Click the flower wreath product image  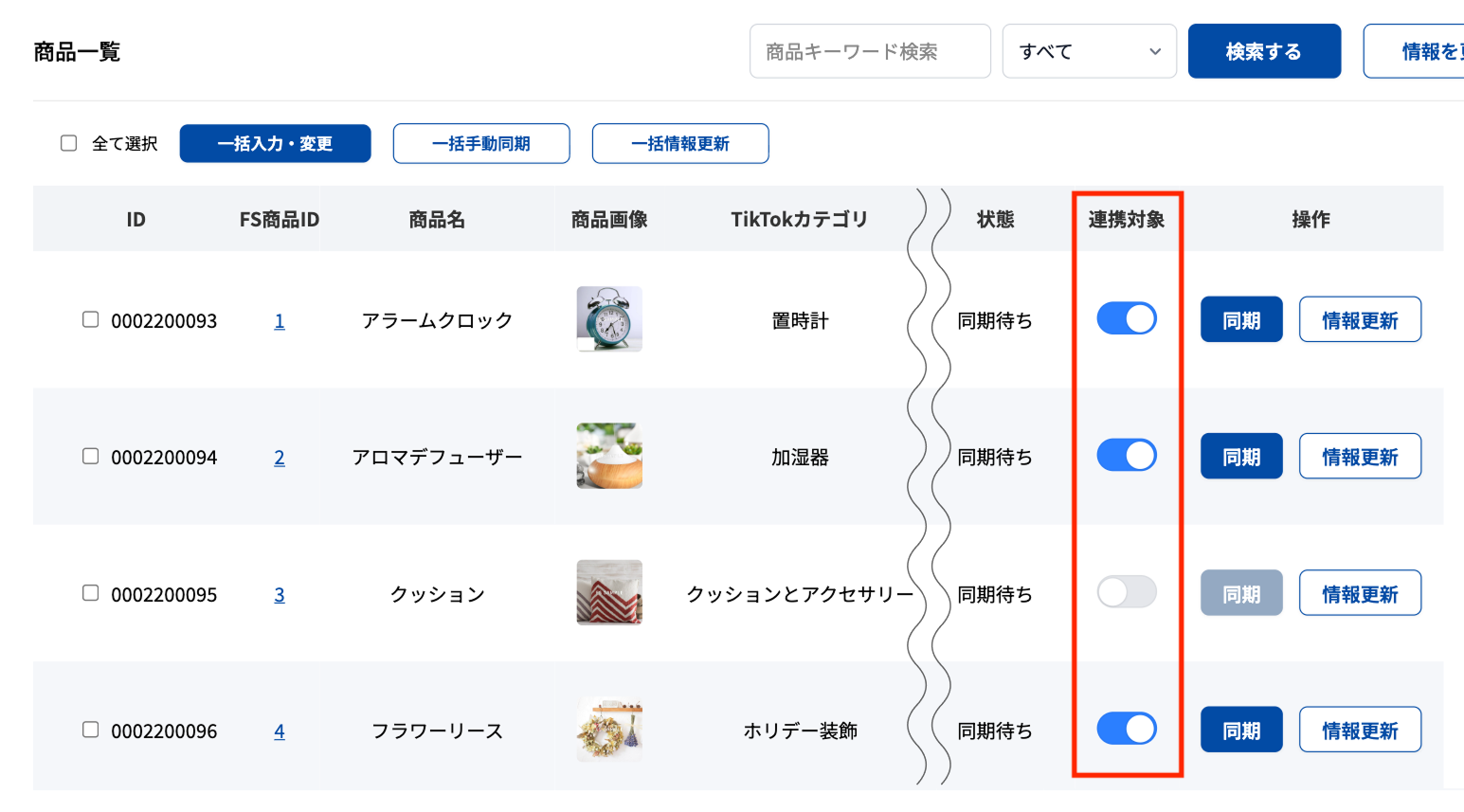point(609,729)
